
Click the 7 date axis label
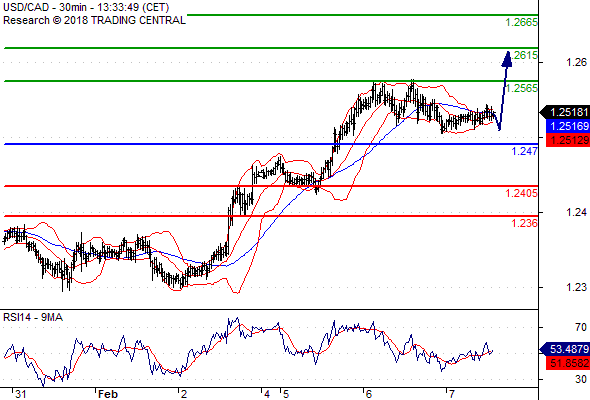452,394
